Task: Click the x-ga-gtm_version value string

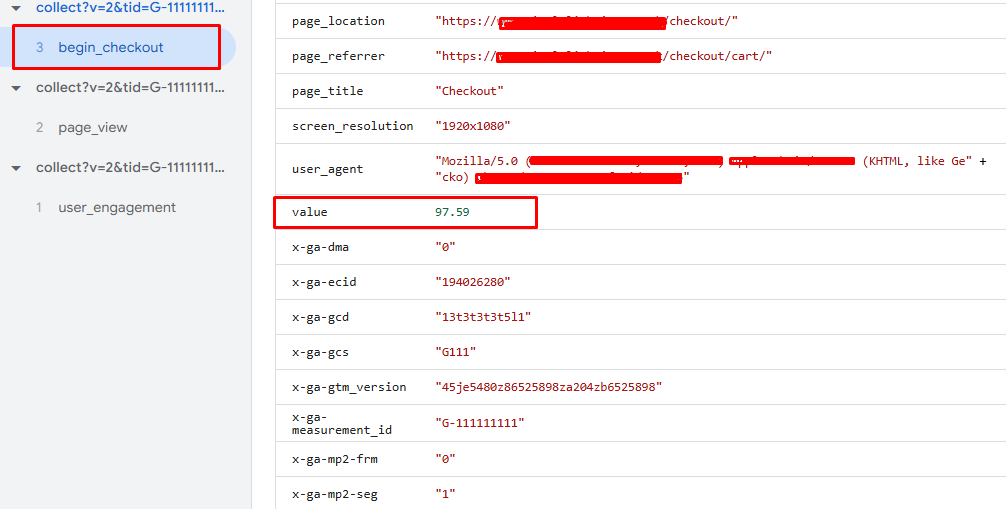Action: coord(549,387)
